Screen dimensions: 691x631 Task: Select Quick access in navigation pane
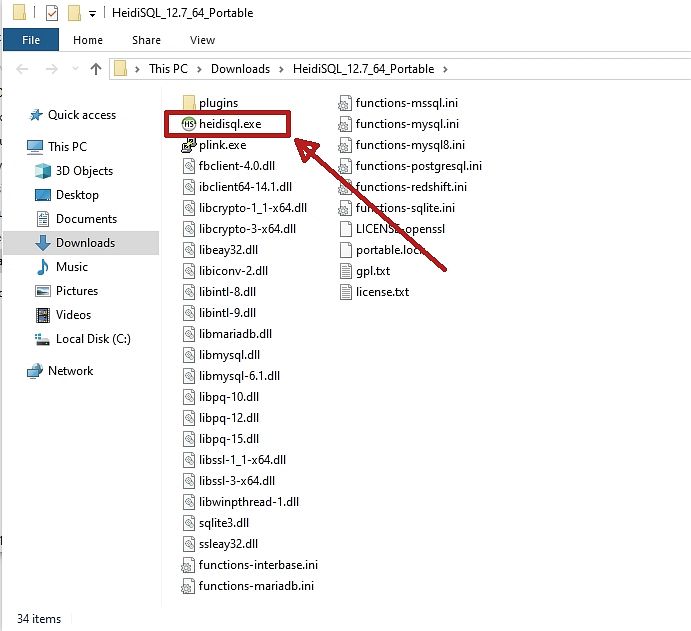82,115
